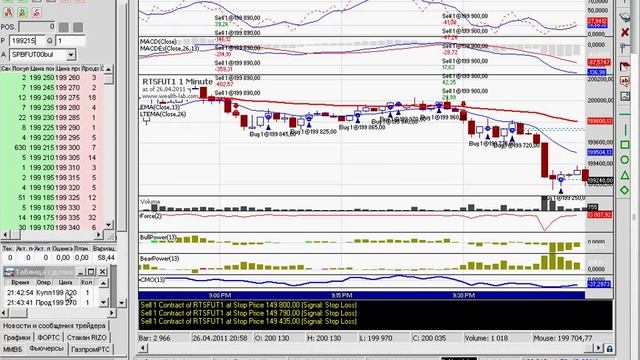Click the left-panel bottom scrollbar right arrow

112,313
